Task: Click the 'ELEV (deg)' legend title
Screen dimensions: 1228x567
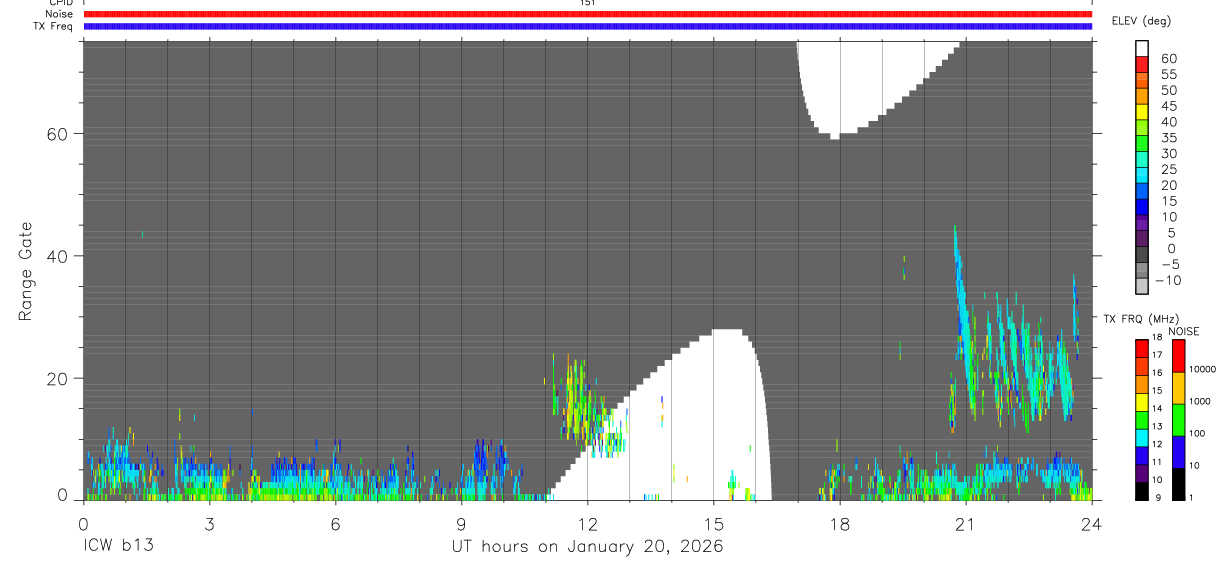Action: (x=1141, y=21)
